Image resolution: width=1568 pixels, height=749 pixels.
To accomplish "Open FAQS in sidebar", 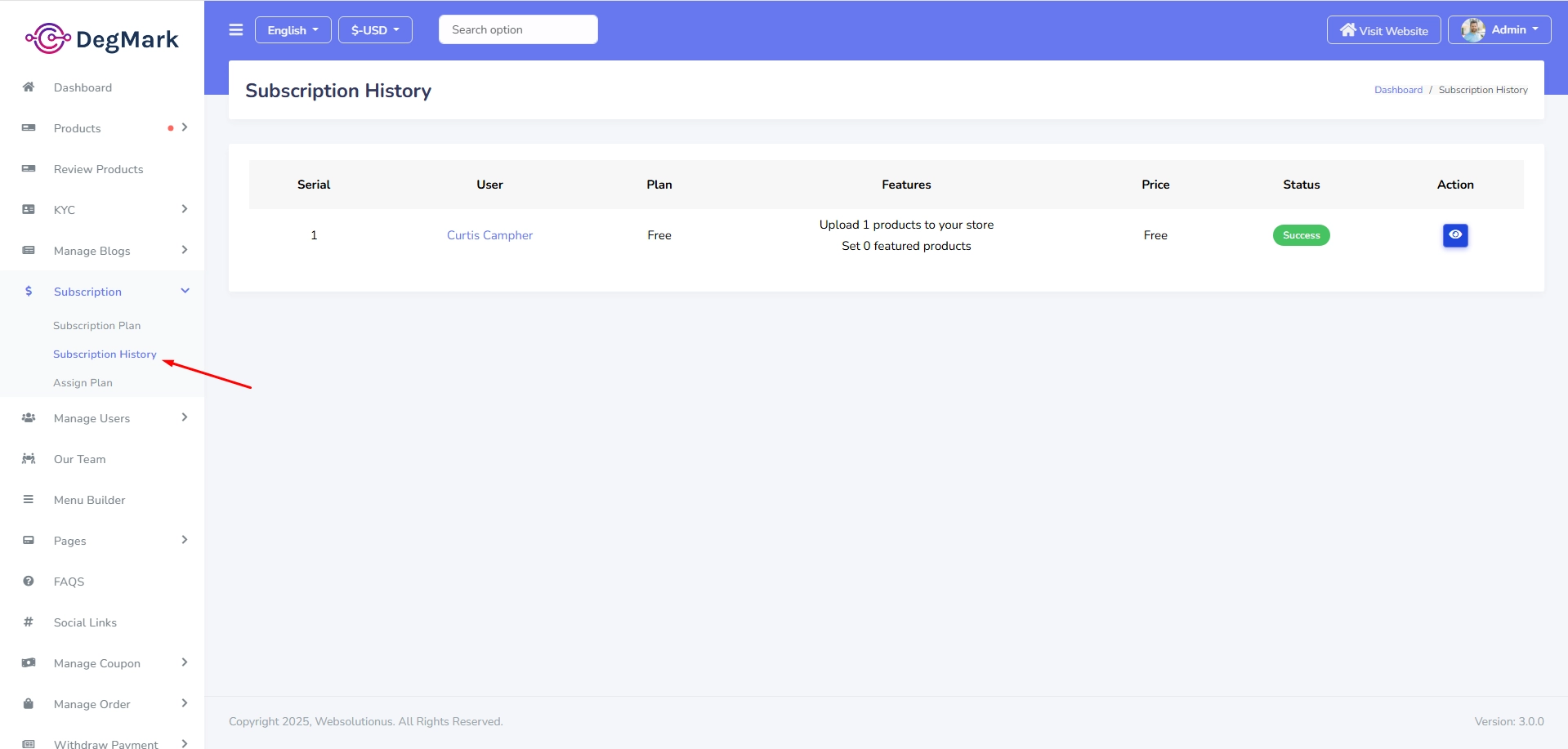I will pos(69,582).
